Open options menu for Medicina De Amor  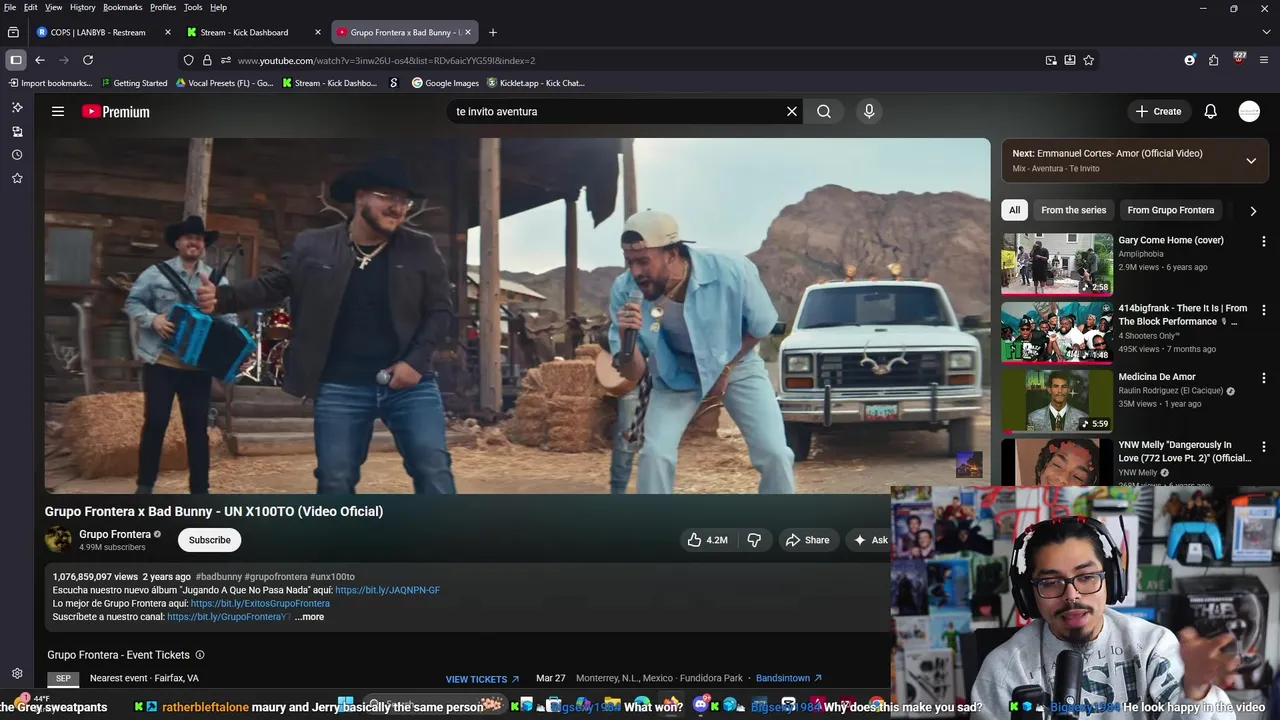[1263, 378]
